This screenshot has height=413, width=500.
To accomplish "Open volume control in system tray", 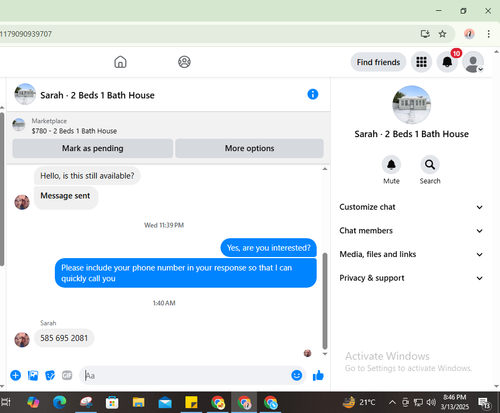I will pos(431,402).
